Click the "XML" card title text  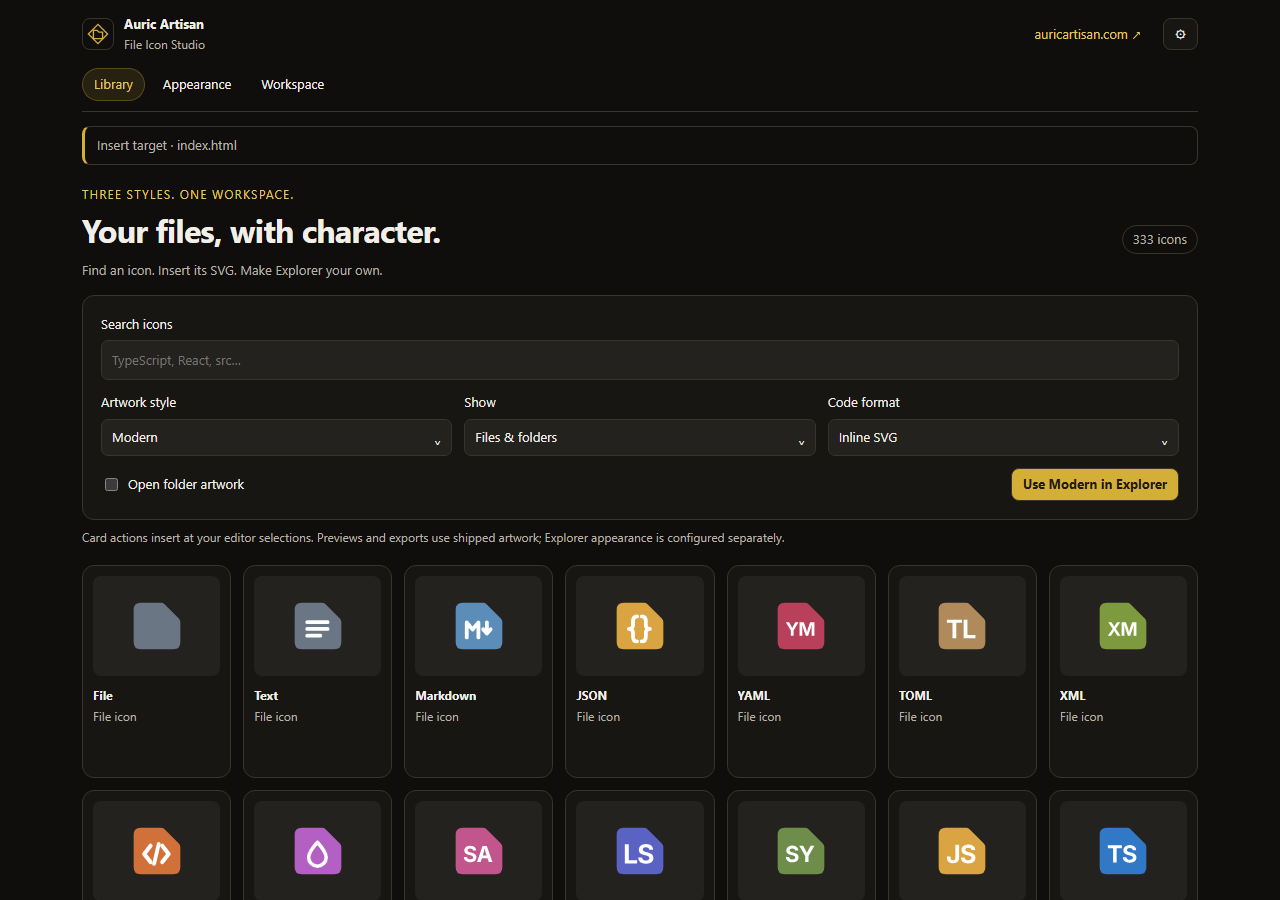[1073, 696]
